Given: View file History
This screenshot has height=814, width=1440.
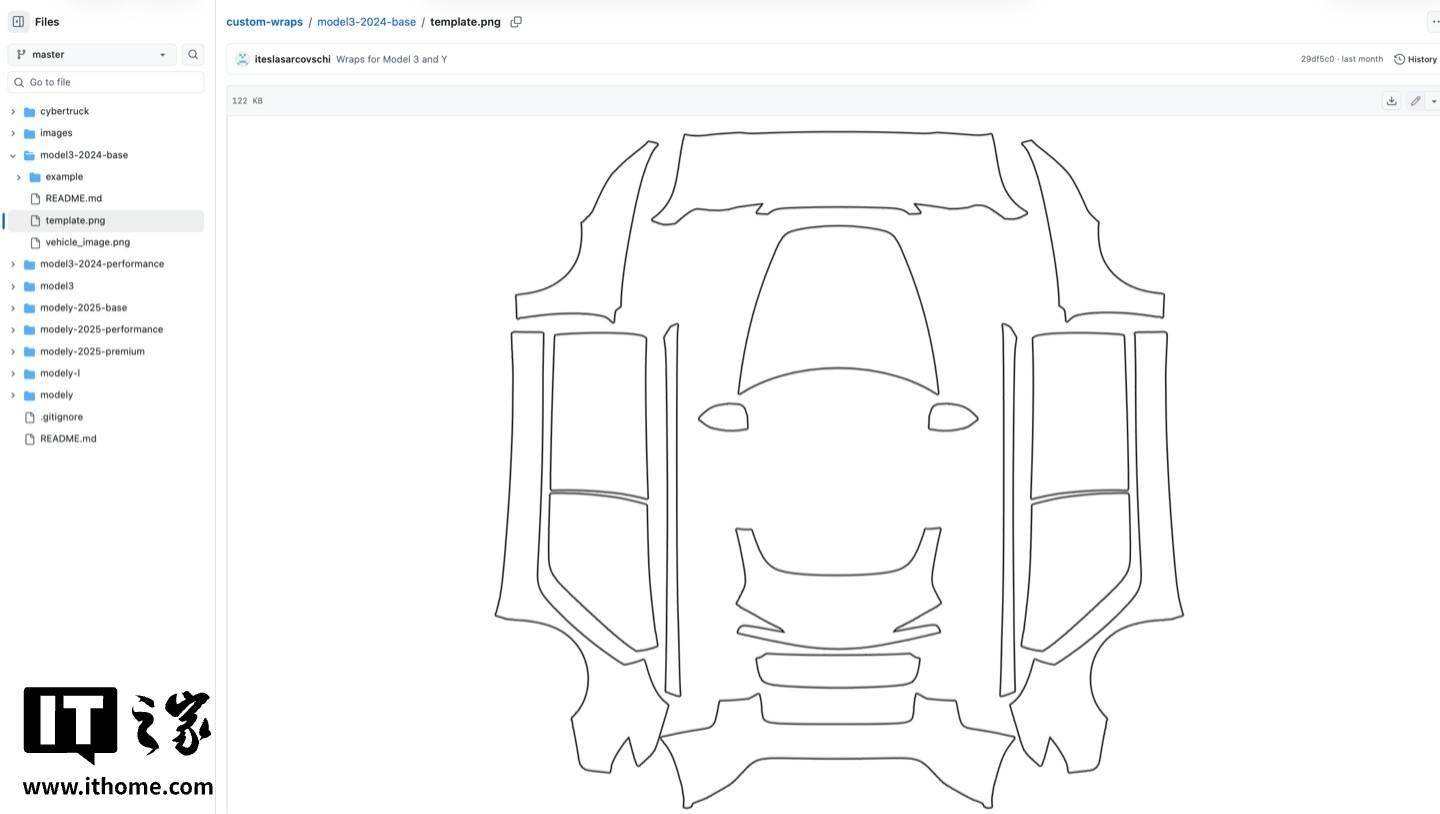Looking at the screenshot, I should tap(1415, 59).
